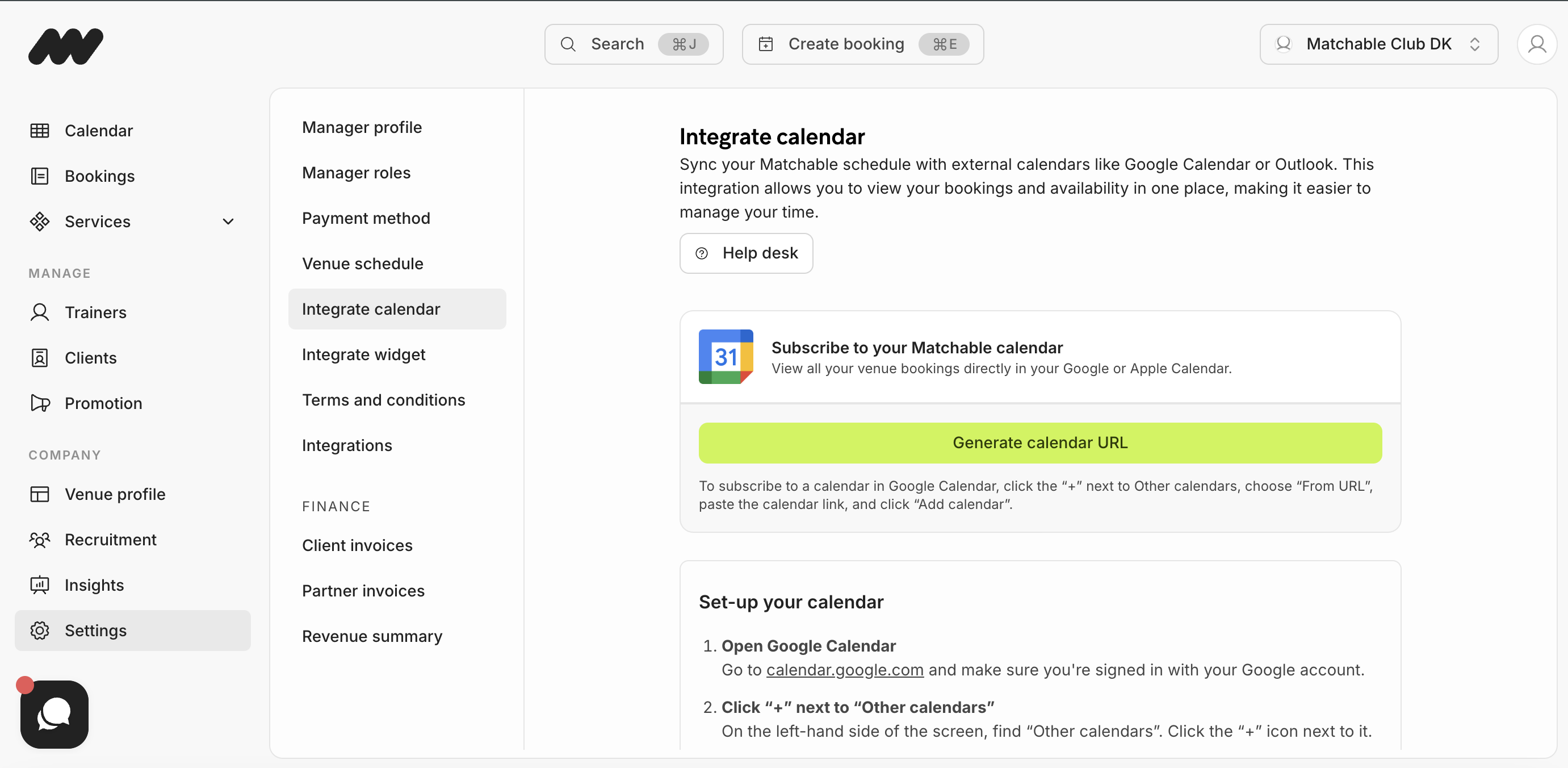Image resolution: width=1568 pixels, height=768 pixels.
Task: Click the user profile avatar icon
Action: click(x=1536, y=44)
